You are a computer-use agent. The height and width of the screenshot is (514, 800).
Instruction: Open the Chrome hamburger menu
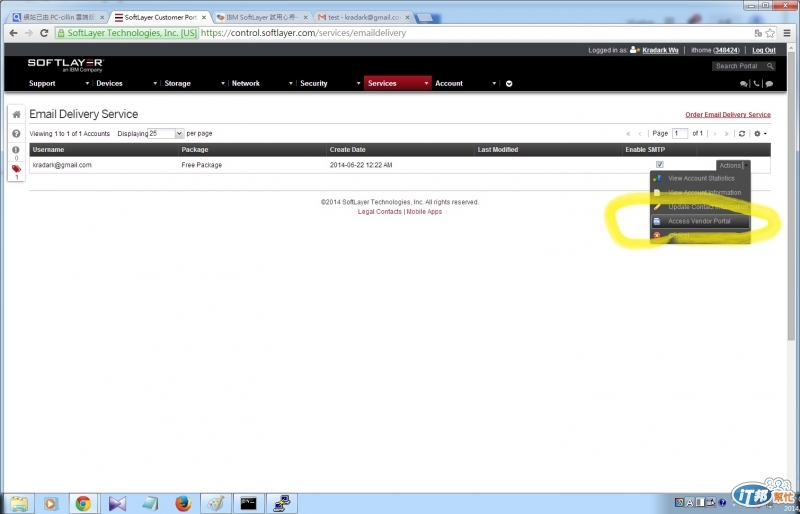point(787,33)
